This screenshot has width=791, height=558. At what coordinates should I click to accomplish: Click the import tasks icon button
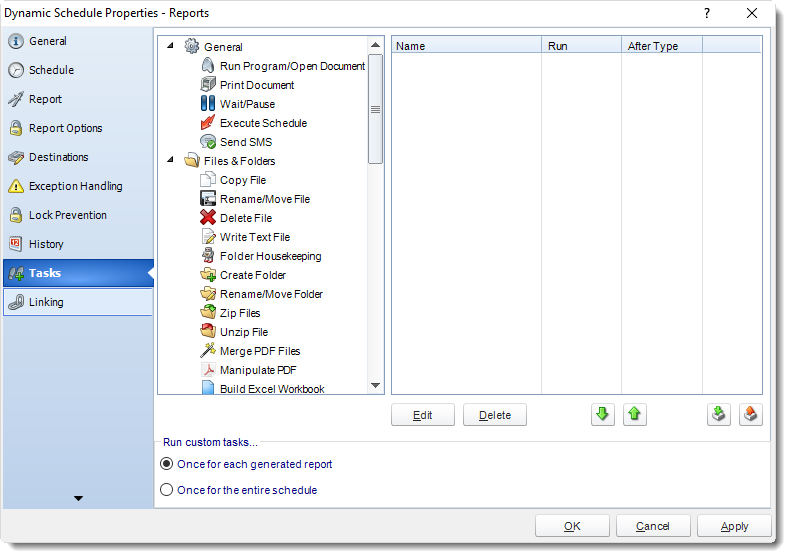pyautogui.click(x=718, y=415)
